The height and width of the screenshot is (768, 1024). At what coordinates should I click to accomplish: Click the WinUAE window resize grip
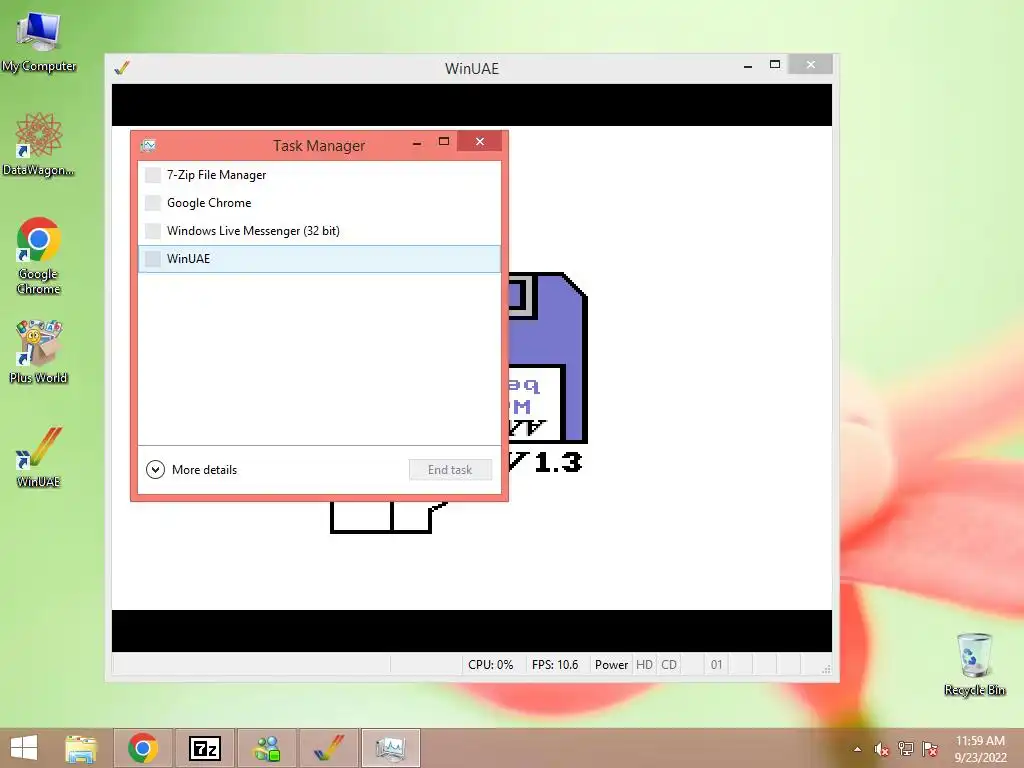click(x=826, y=669)
